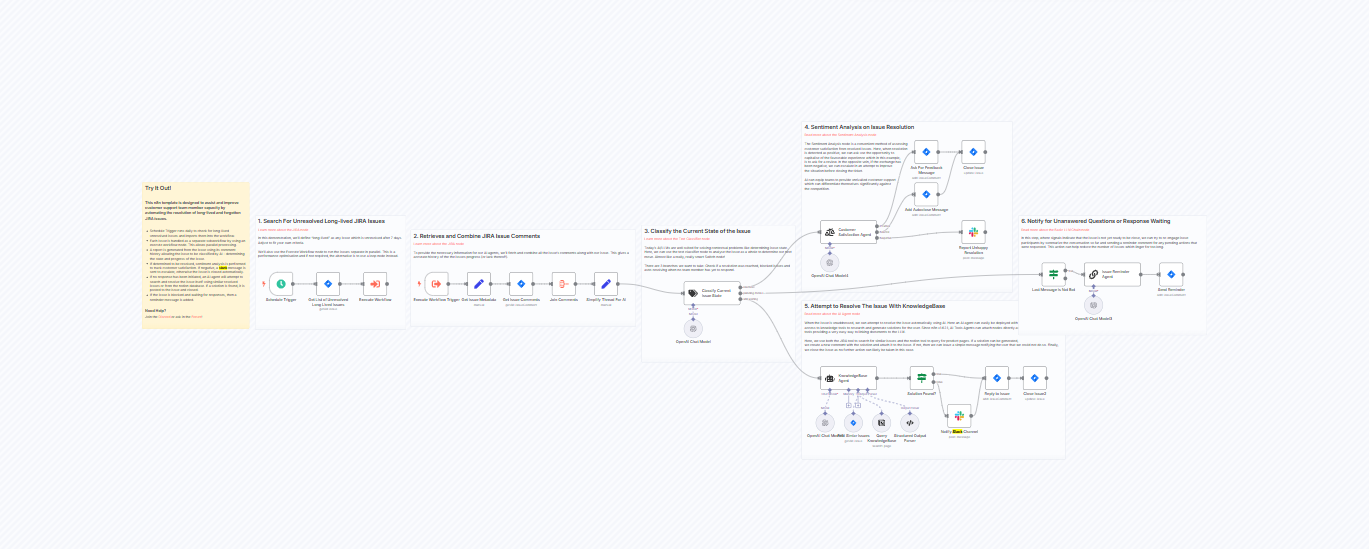Select the yellow Try It Out sticky note
Viewport: 1369px width, 549px height.
[196, 255]
